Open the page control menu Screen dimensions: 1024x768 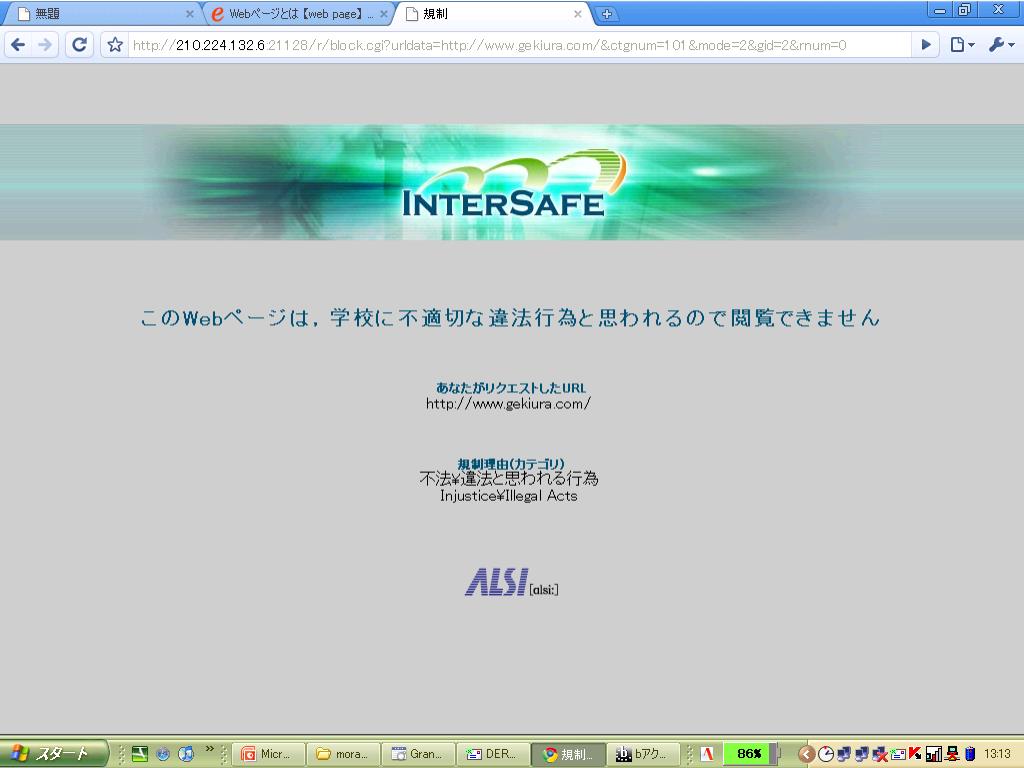[x=962, y=44]
